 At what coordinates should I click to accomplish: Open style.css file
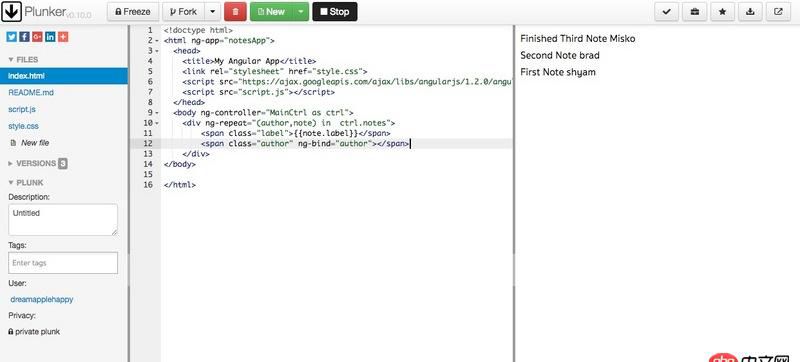23,126
